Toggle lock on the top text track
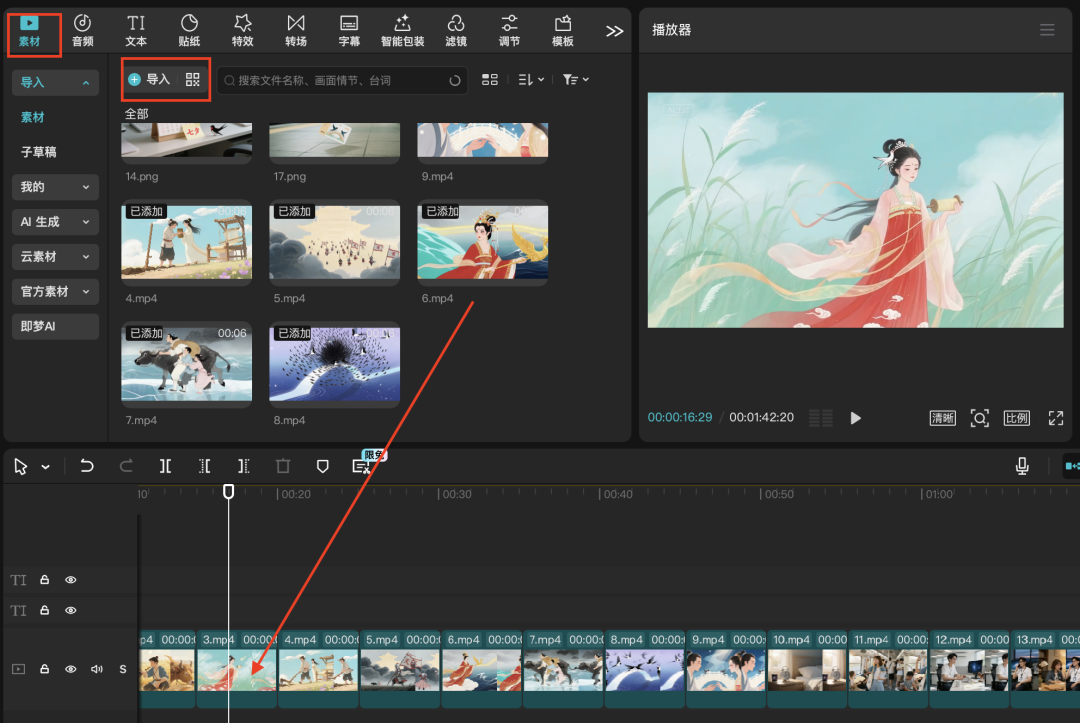Viewport: 1080px width, 723px height. [44, 580]
